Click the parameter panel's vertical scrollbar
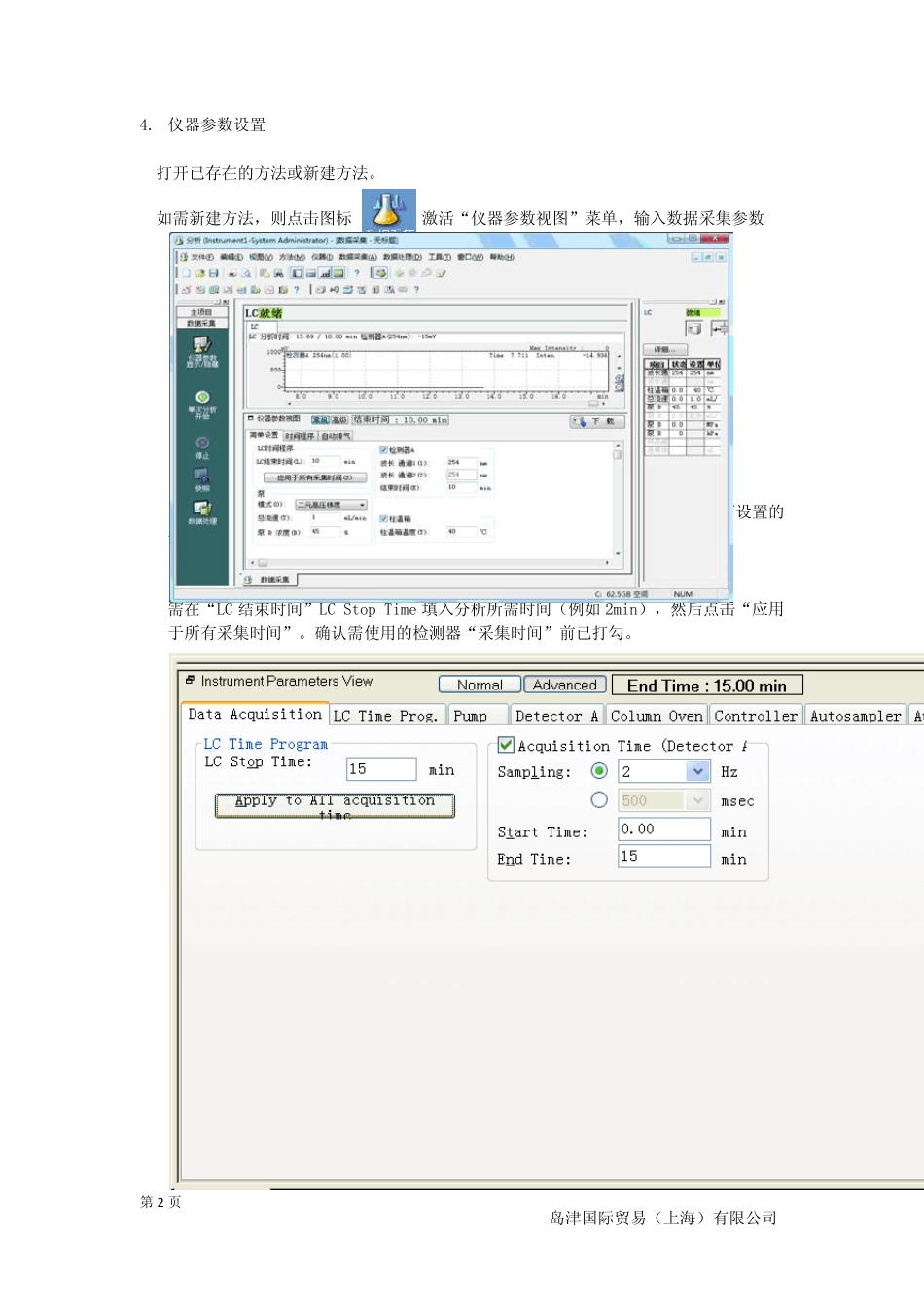 point(617,500)
